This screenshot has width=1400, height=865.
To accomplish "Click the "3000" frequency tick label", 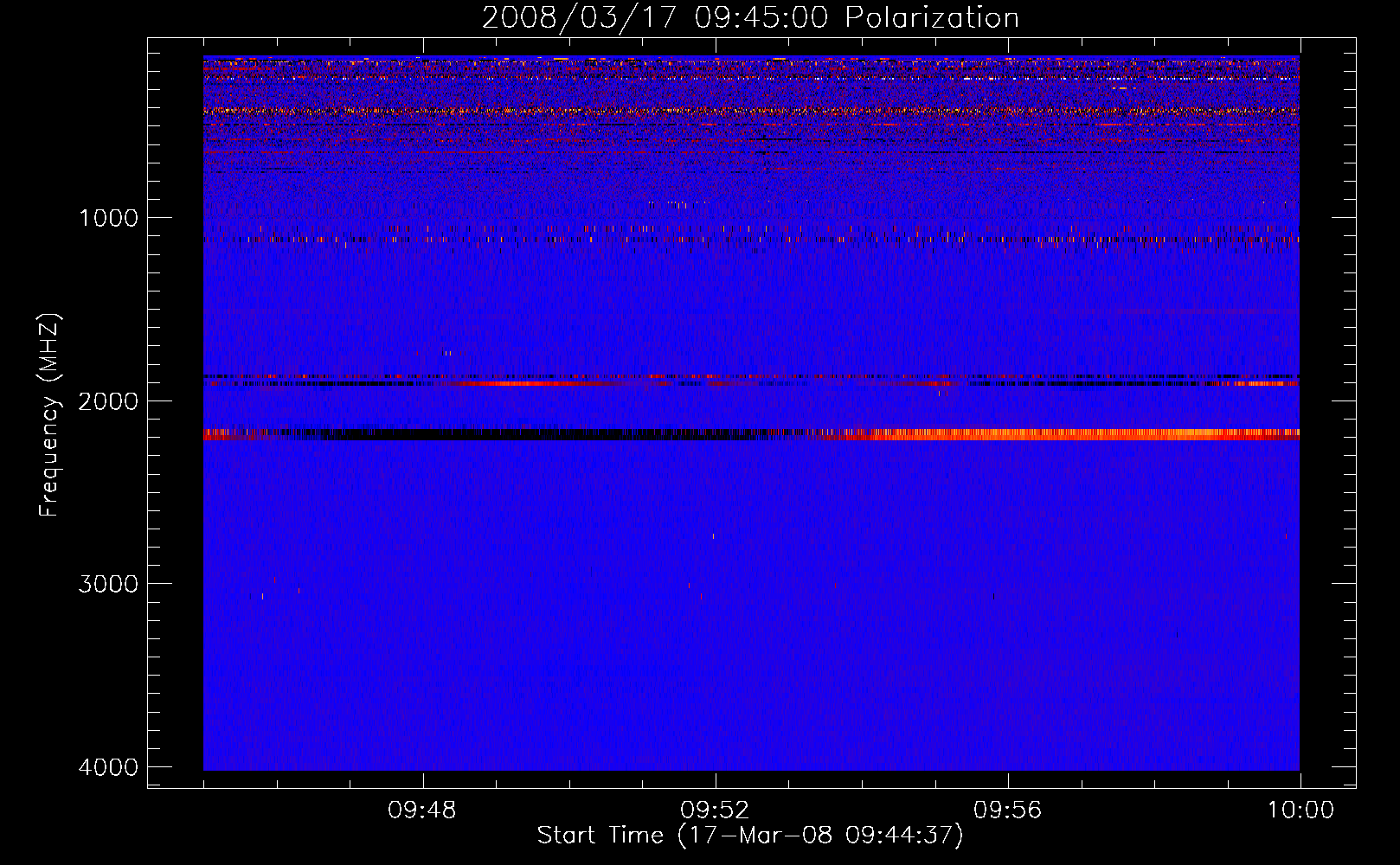I will (x=108, y=584).
